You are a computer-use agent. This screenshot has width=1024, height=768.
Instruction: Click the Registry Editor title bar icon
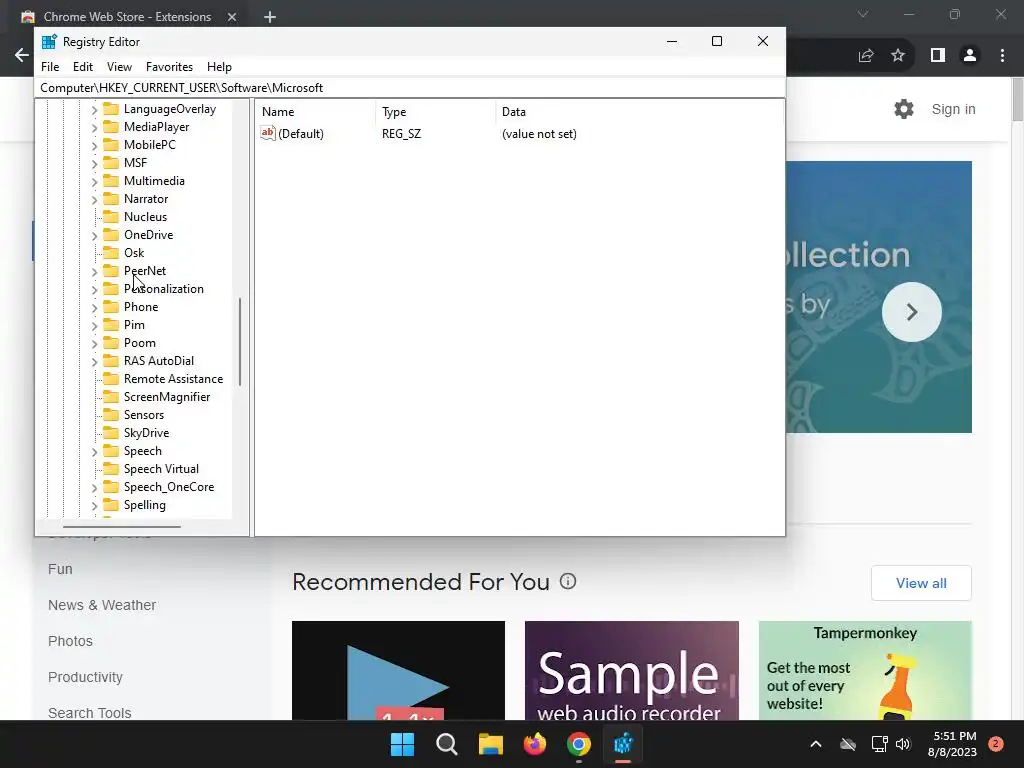pyautogui.click(x=49, y=42)
